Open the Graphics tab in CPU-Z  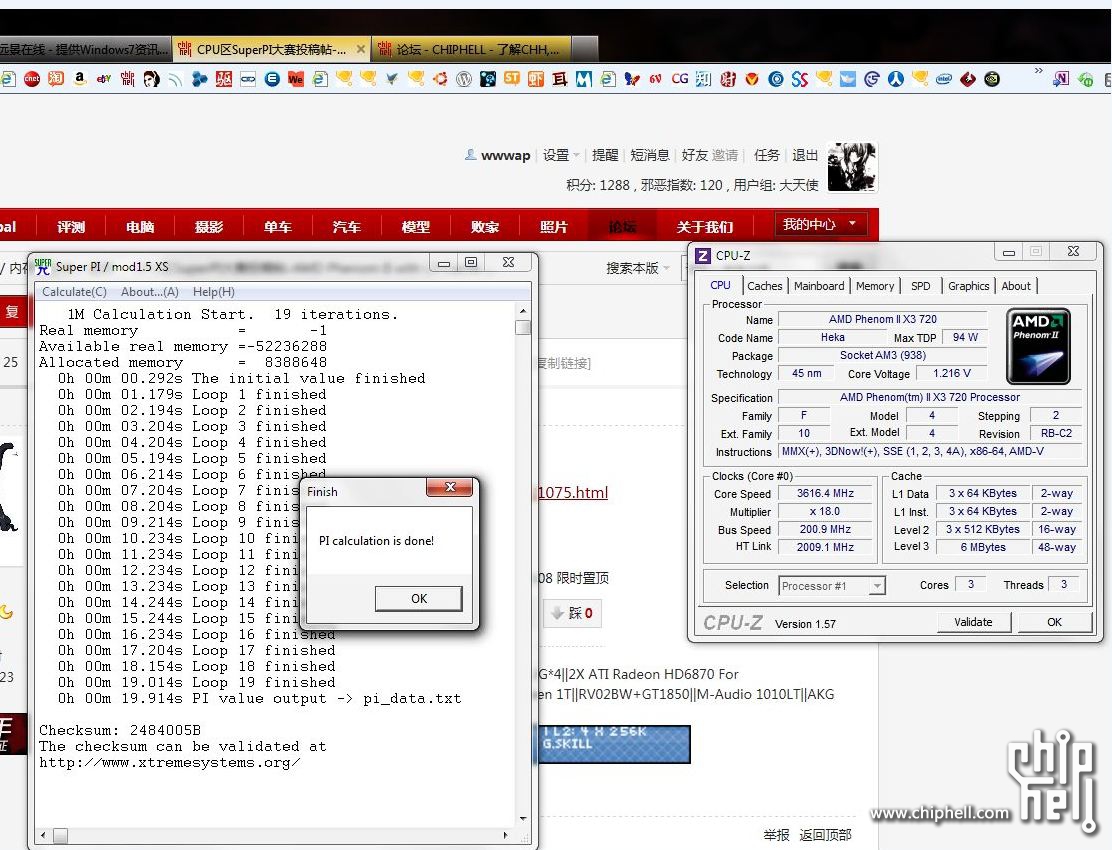pyautogui.click(x=969, y=286)
